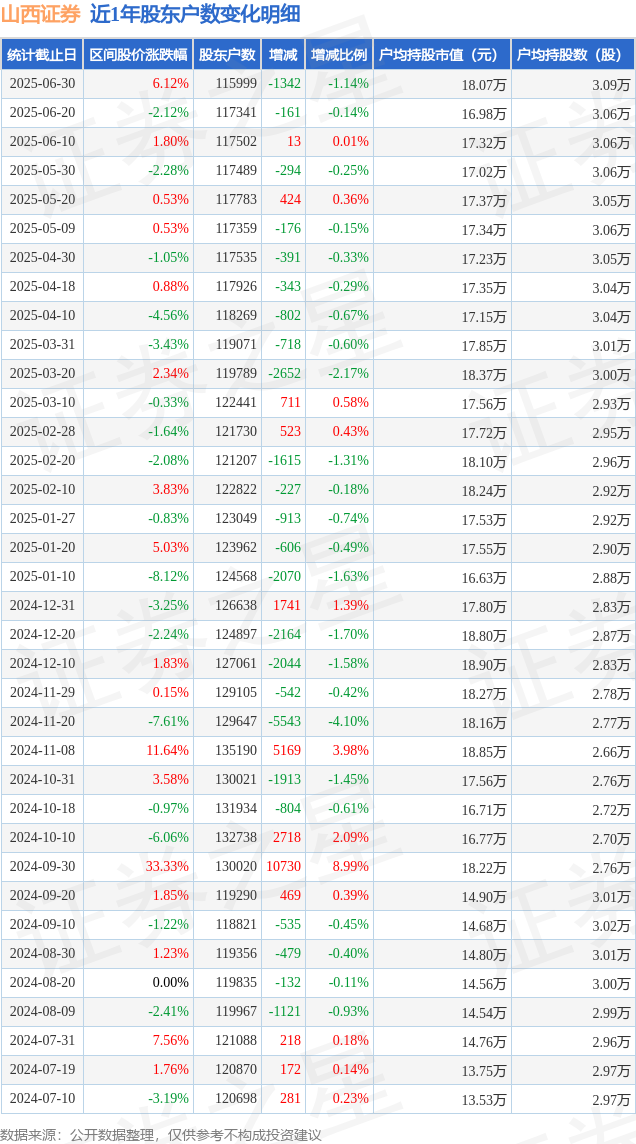Select the 2024-07-10 date cell
Screen dimensions: 636x1144
point(42,1098)
